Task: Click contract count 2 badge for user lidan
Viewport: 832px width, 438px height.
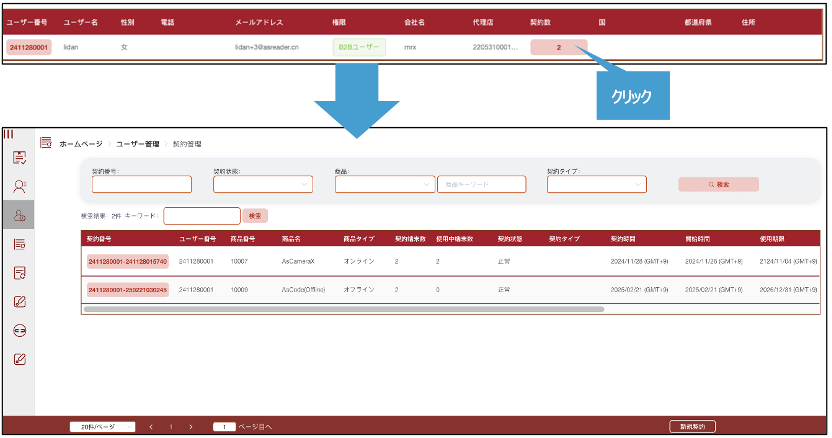Action: coord(558,47)
